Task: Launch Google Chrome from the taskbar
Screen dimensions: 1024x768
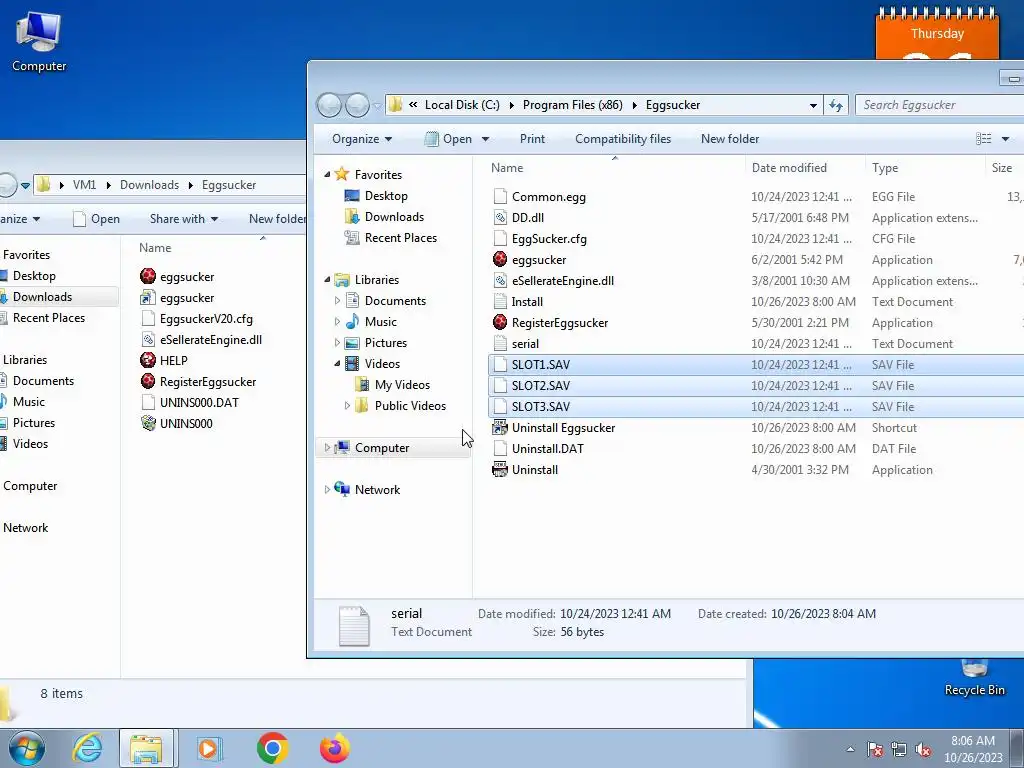Action: [272, 748]
